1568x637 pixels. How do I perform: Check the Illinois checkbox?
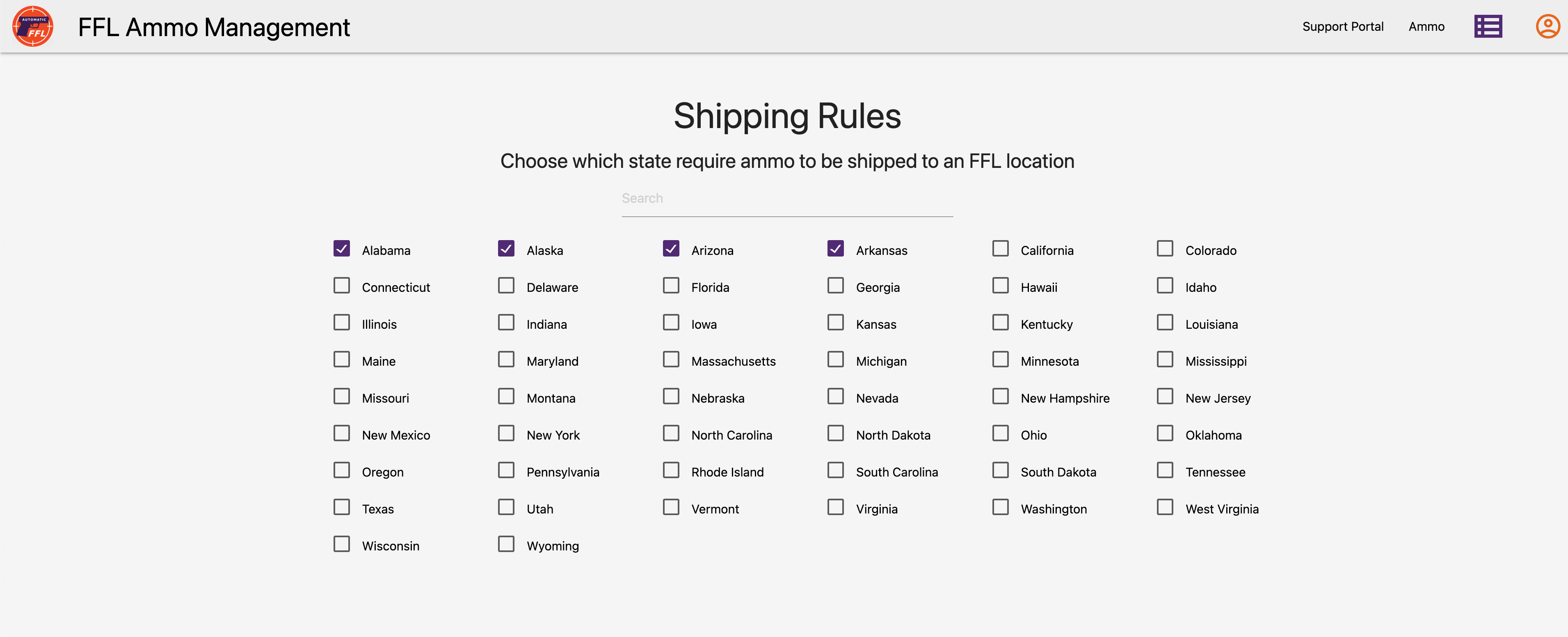pyautogui.click(x=341, y=323)
